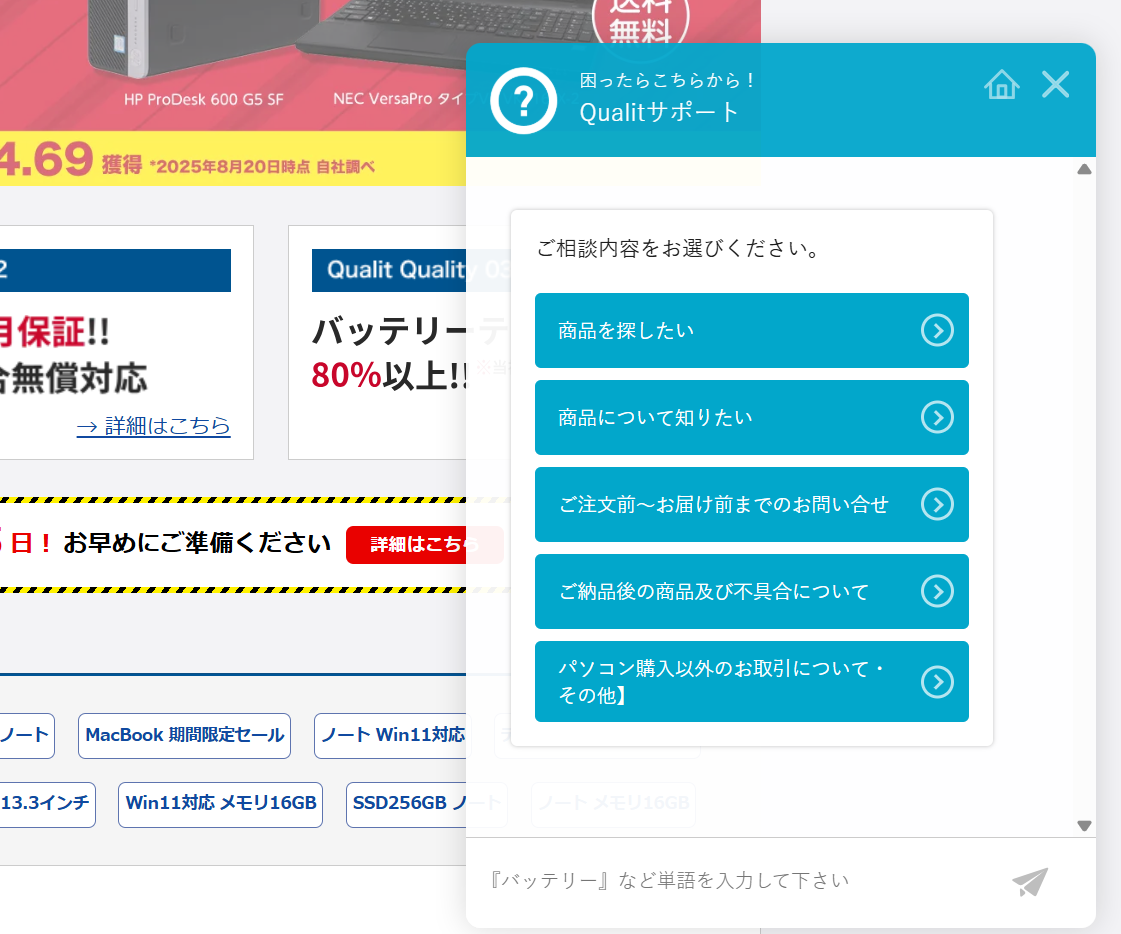Close the Qualit support chat window

[x=1055, y=85]
